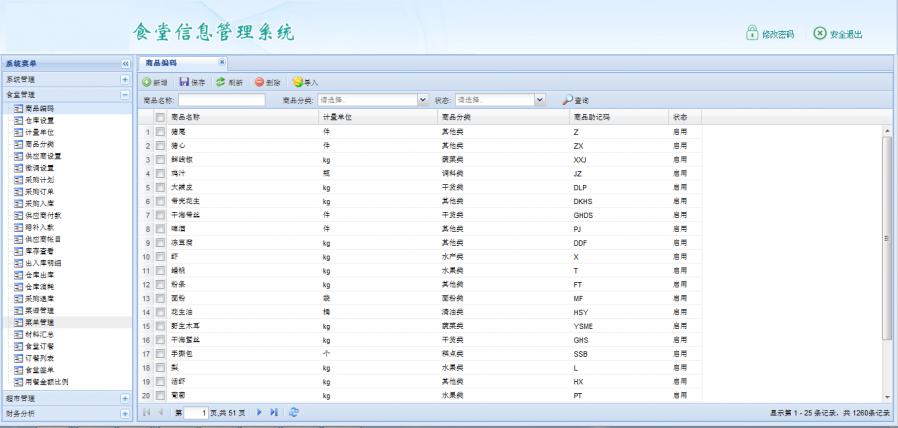Open the 商品分类 filter dropdown

click(x=423, y=100)
